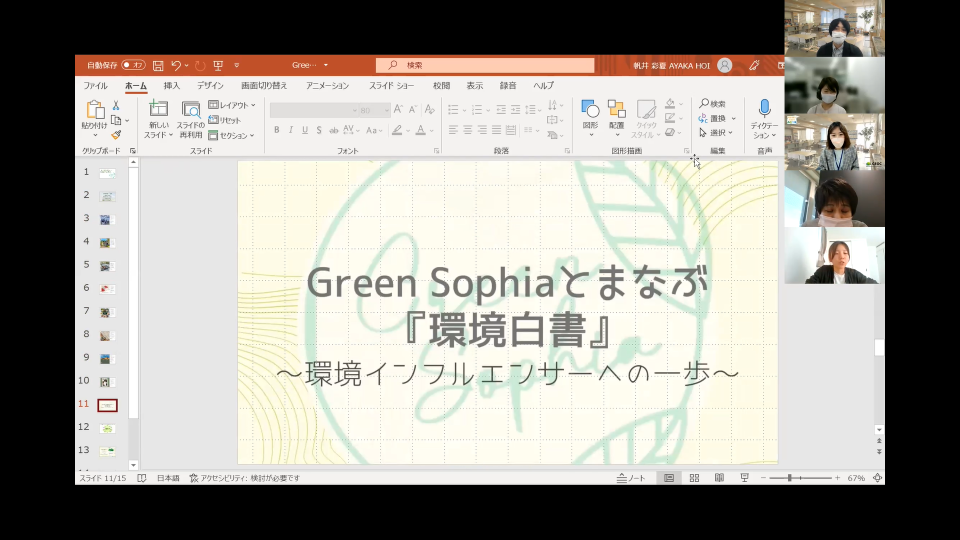
Task: Open the セクション dropdown
Action: pos(231,135)
